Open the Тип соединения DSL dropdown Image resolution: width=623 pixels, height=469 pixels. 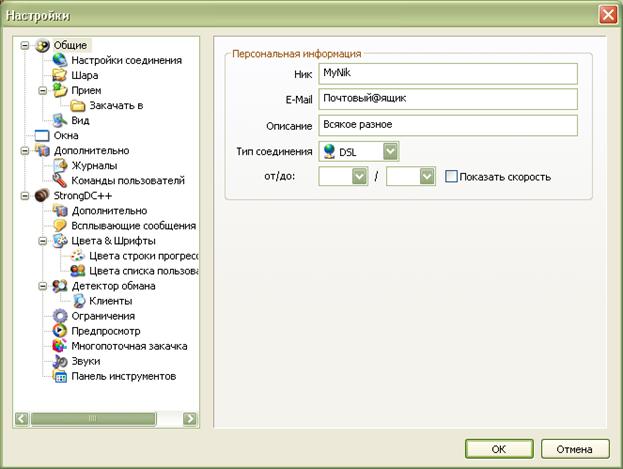pyautogui.click(x=390, y=151)
